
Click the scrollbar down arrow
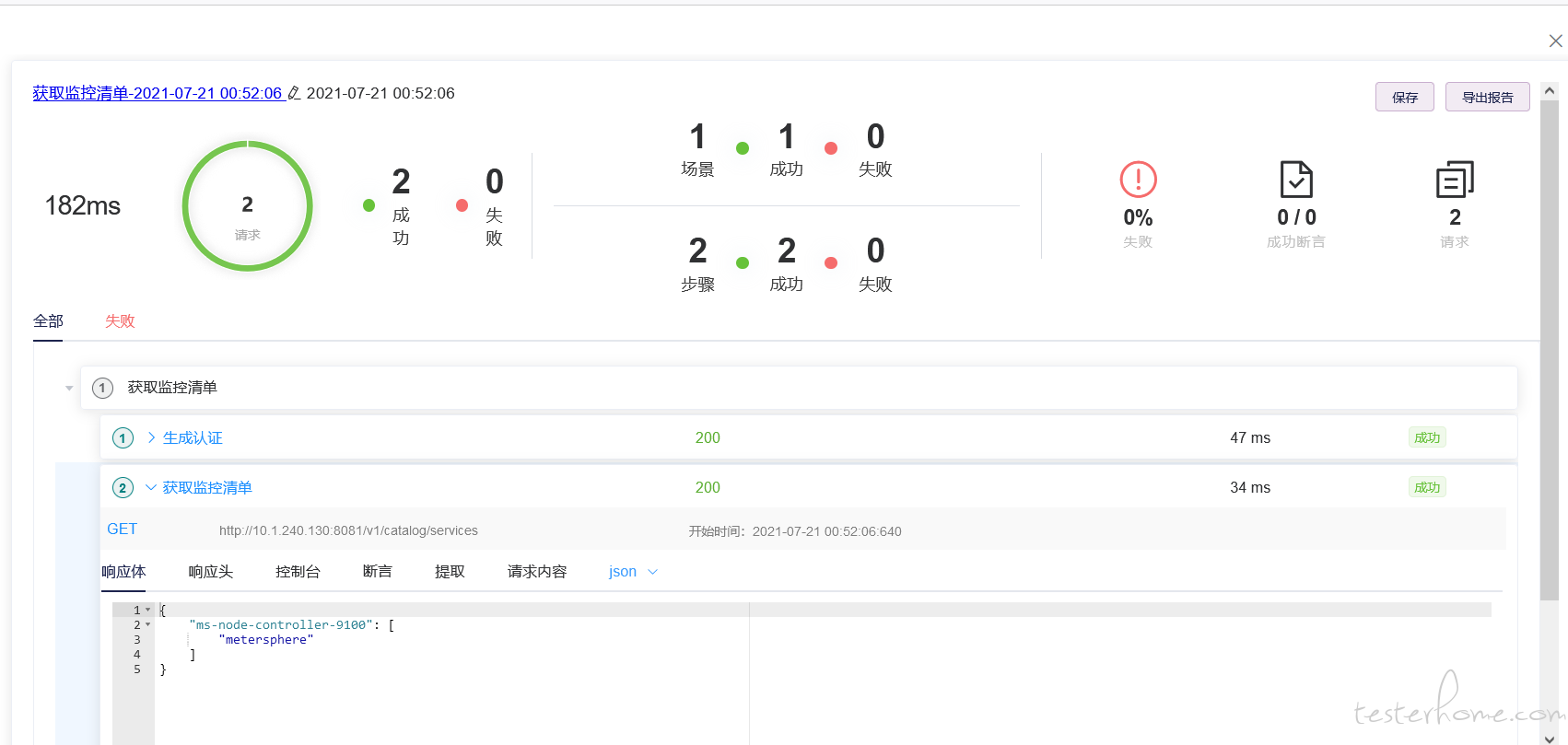1550,738
